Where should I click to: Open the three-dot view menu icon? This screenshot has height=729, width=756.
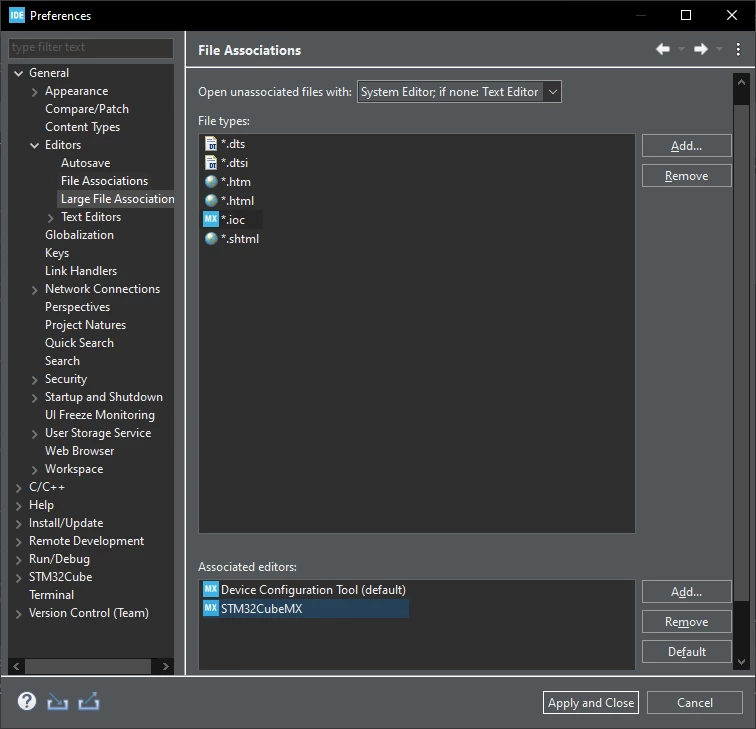point(738,49)
